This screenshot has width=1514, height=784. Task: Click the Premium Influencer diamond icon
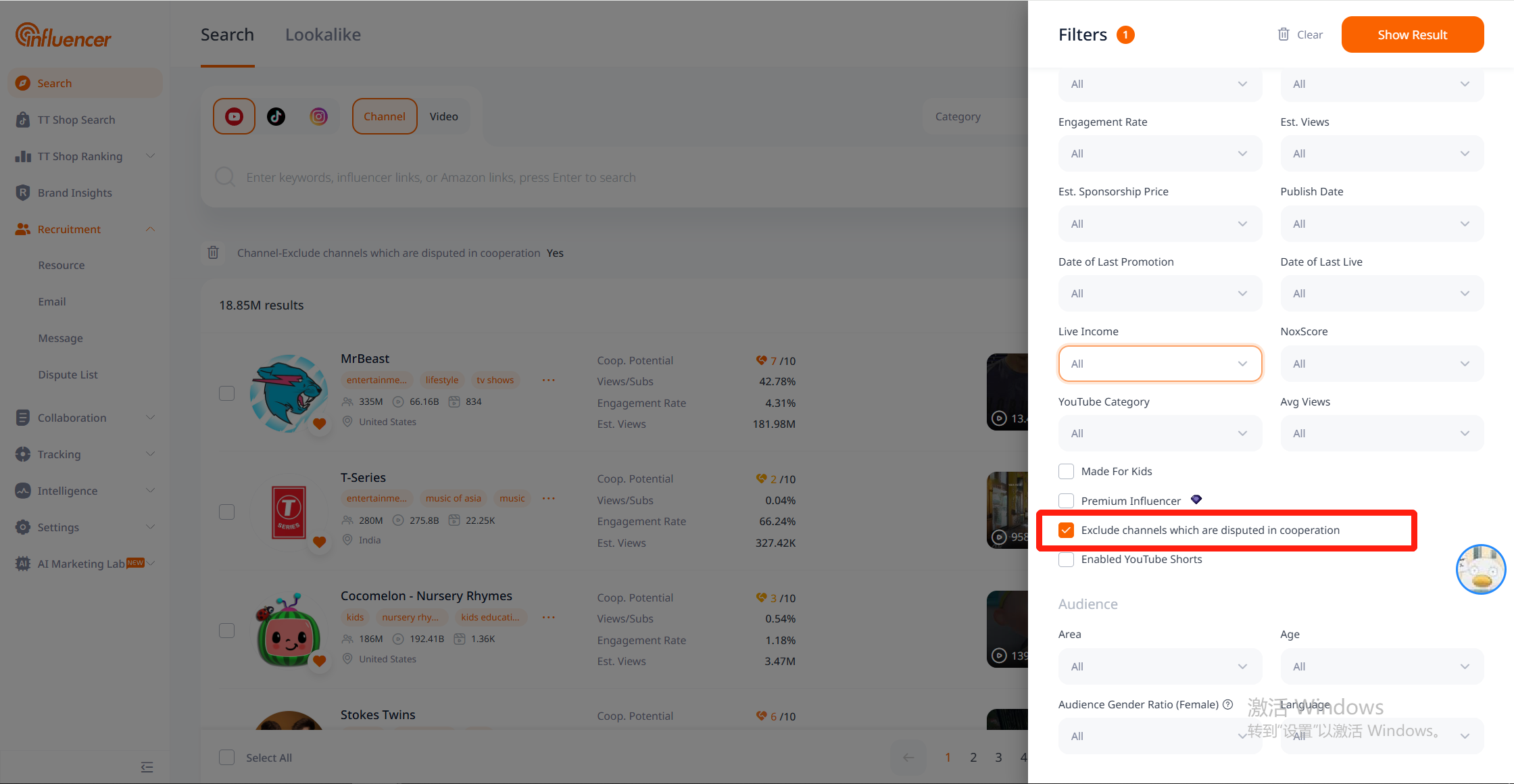click(x=1196, y=499)
